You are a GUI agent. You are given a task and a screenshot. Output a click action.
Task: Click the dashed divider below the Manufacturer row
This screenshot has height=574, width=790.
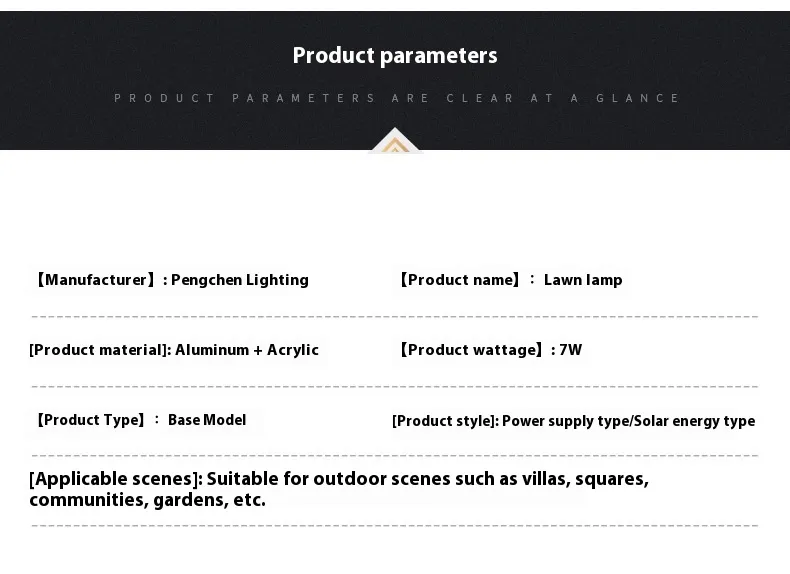(x=395, y=316)
